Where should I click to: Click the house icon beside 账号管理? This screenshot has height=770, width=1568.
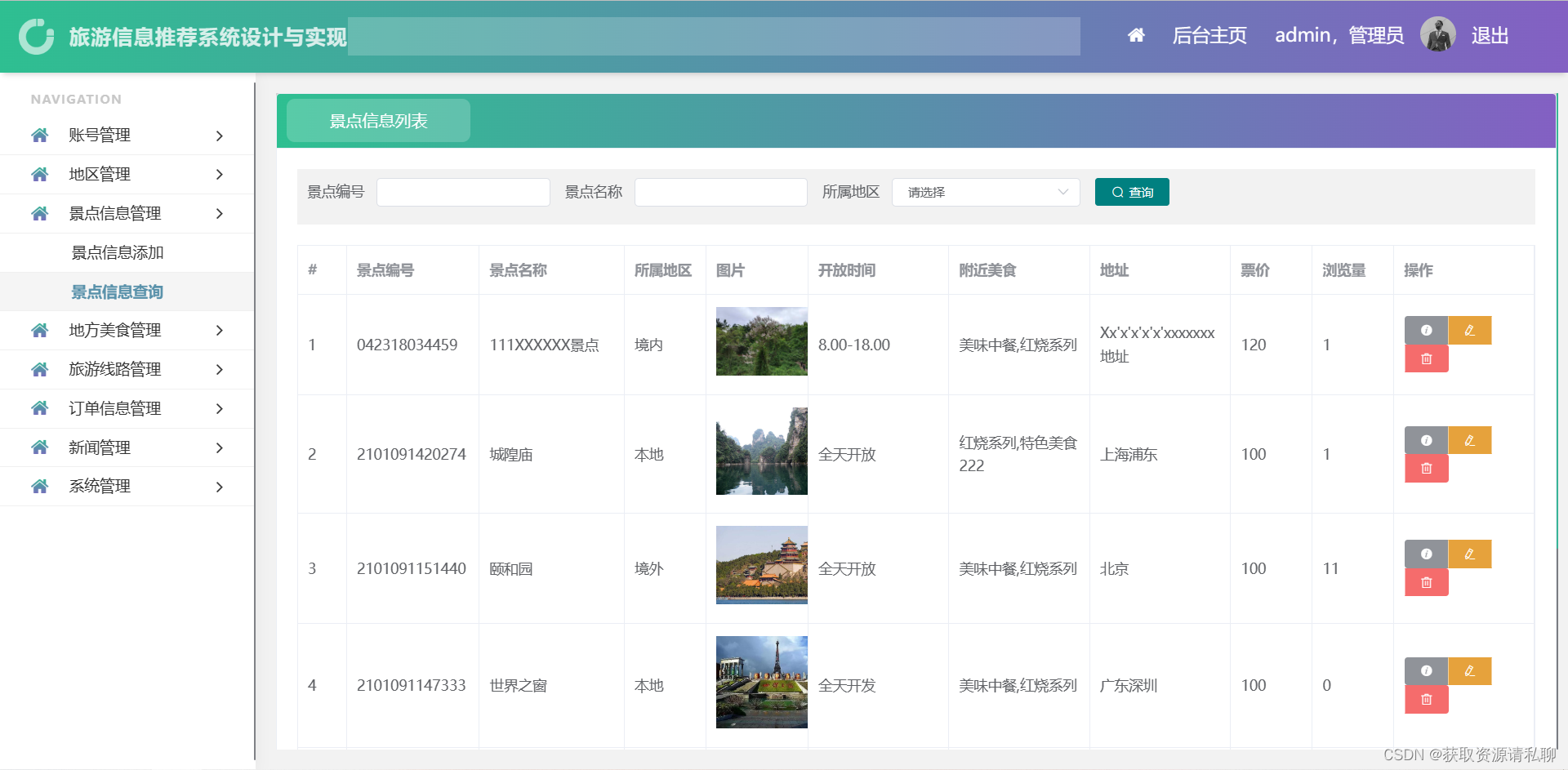pos(39,136)
